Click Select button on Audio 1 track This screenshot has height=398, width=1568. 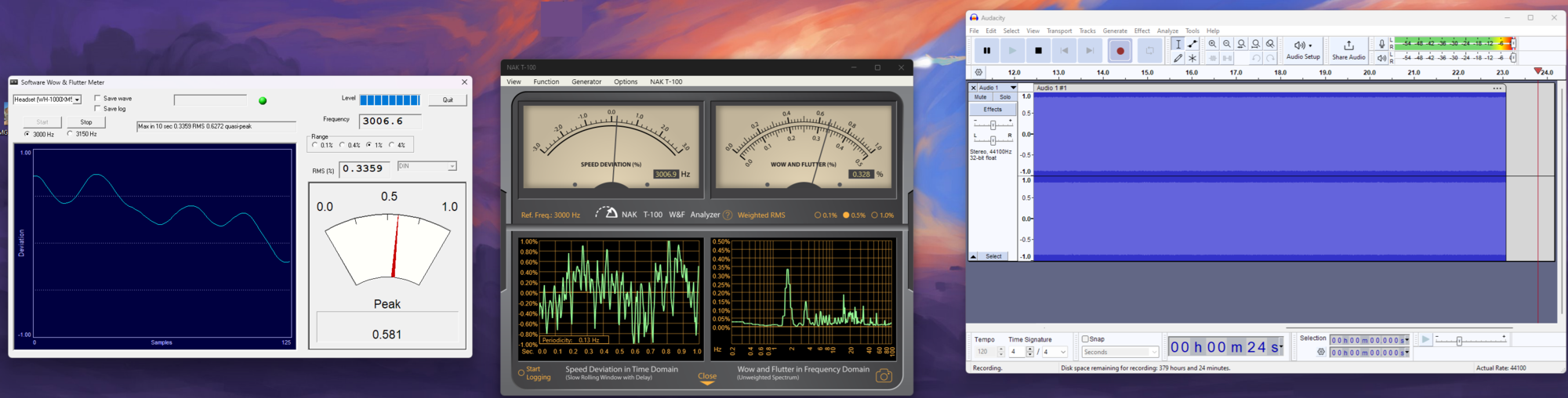click(x=994, y=256)
